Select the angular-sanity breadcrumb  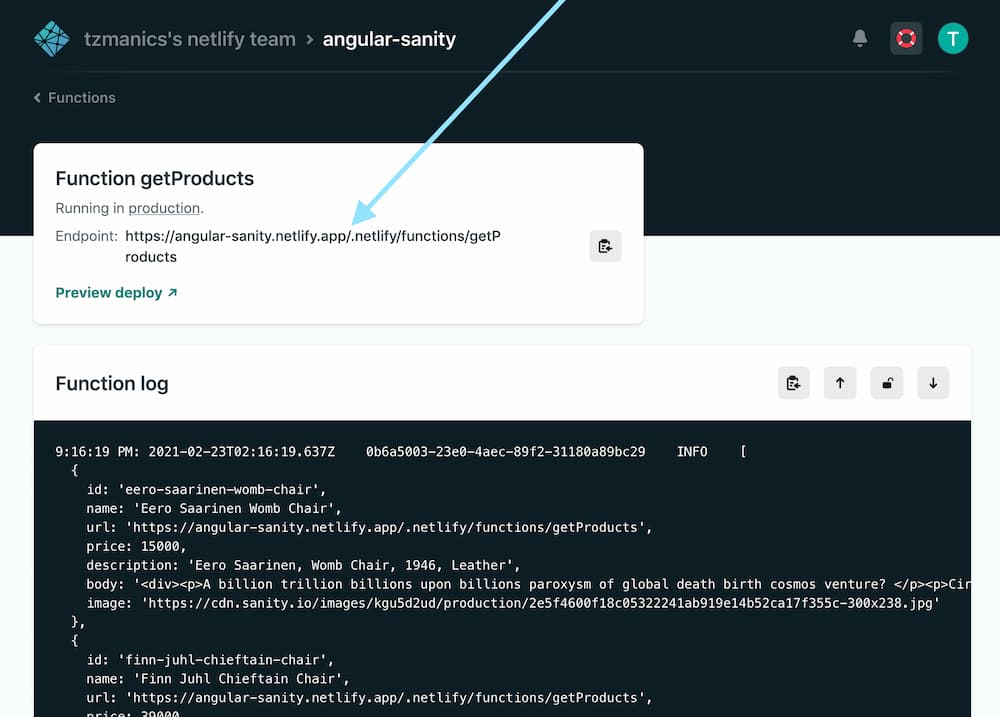389,39
